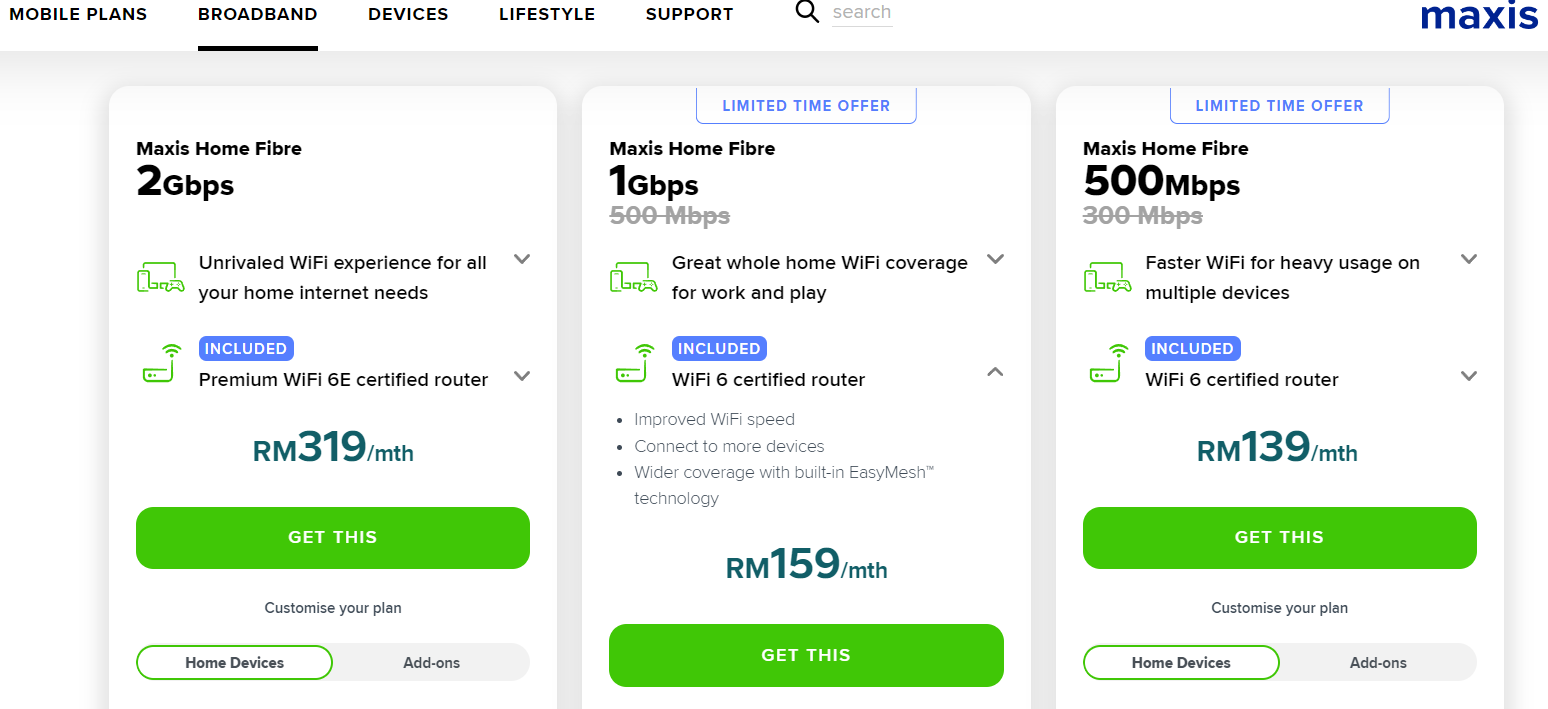Viewport: 1548px width, 709px height.
Task: Get the RM159/mth 1Gbps plan
Action: 806,655
